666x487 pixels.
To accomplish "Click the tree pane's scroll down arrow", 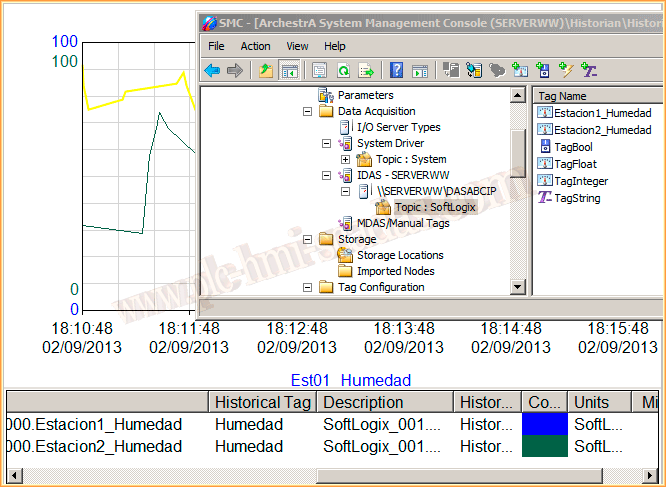I will point(518,288).
